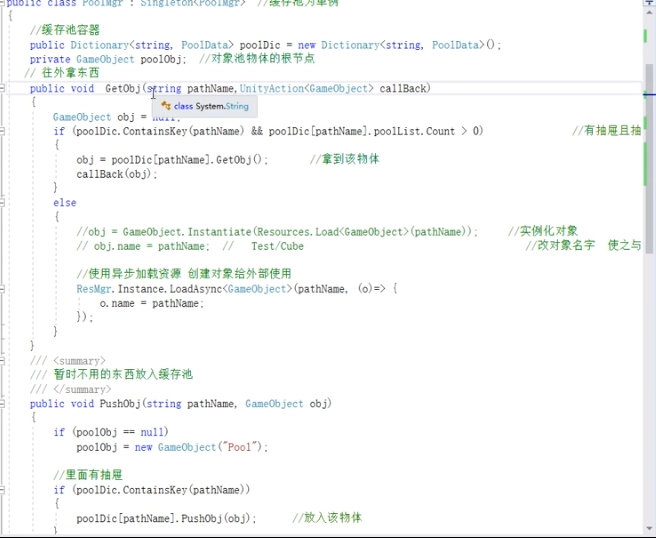This screenshot has height=538, width=656.
Task: Collapse the else block outlining toggle
Action: (2, 203)
